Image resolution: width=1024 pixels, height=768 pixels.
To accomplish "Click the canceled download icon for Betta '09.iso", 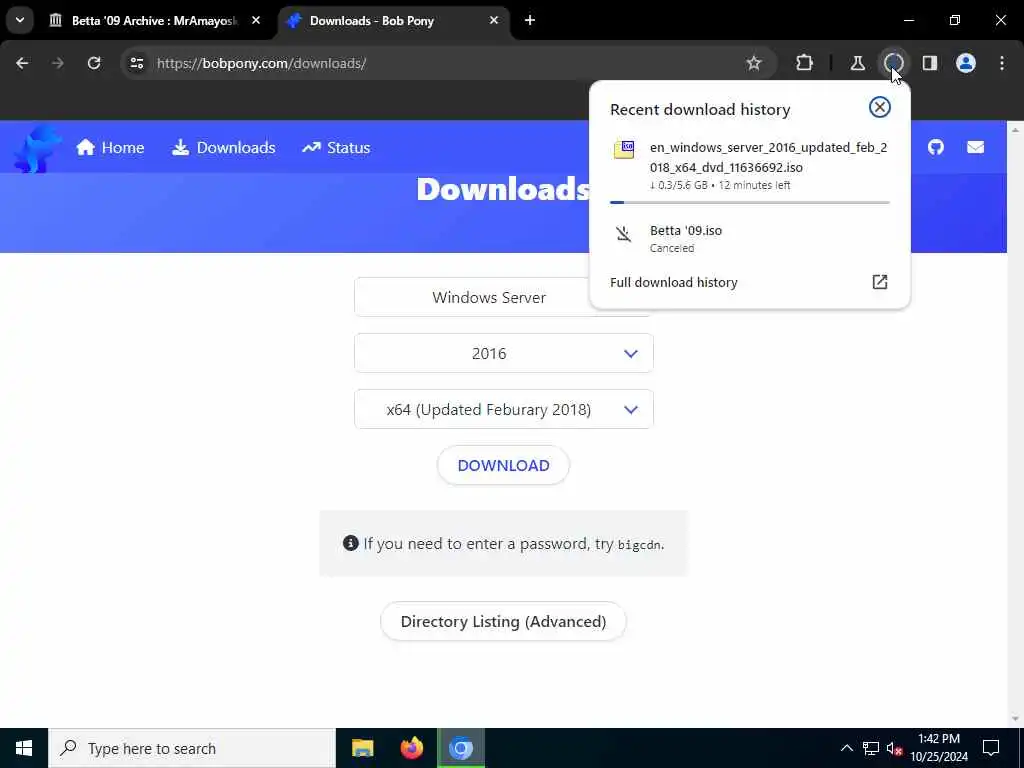I will (624, 234).
